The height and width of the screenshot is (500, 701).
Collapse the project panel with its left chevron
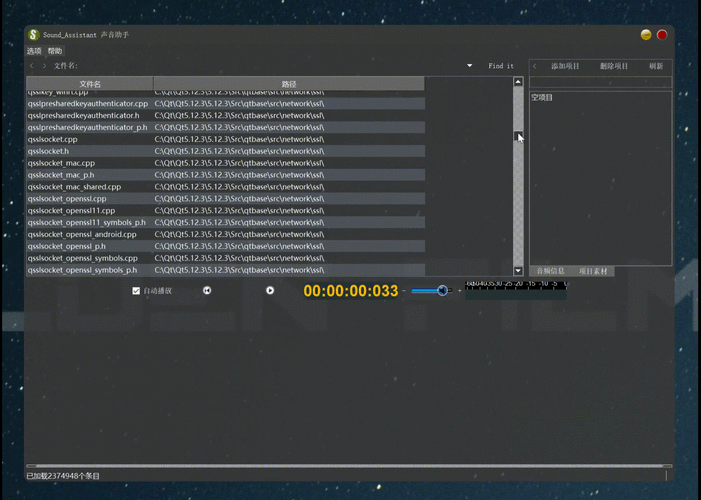tap(535, 66)
